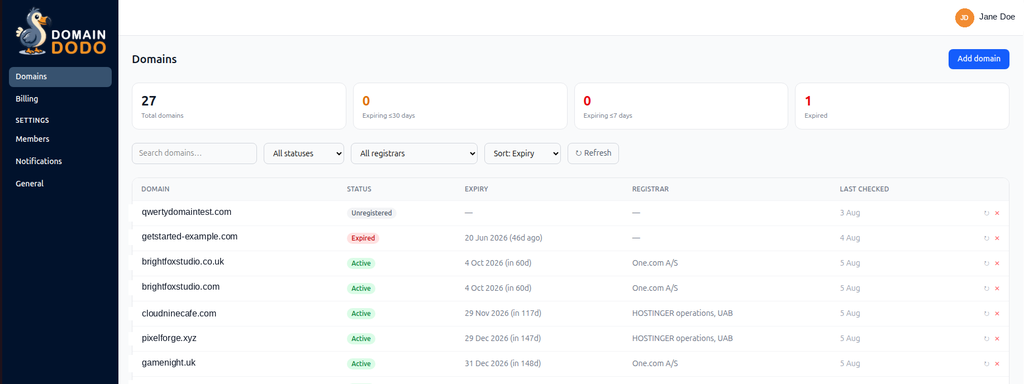Select the Expiring ≤30 days card
The image size is (1024, 384).
click(460, 106)
